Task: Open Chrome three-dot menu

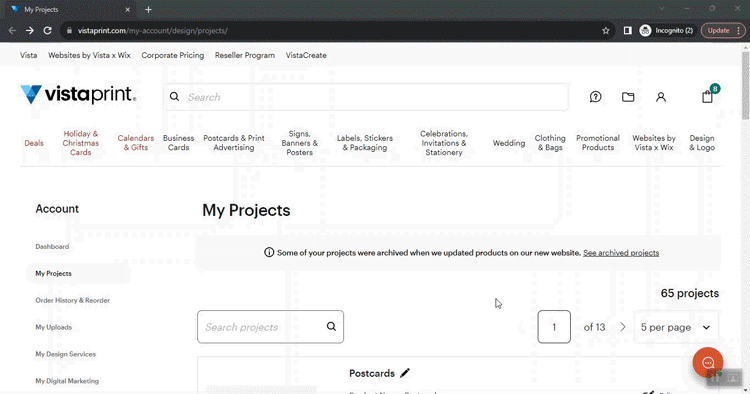Action: (739, 31)
